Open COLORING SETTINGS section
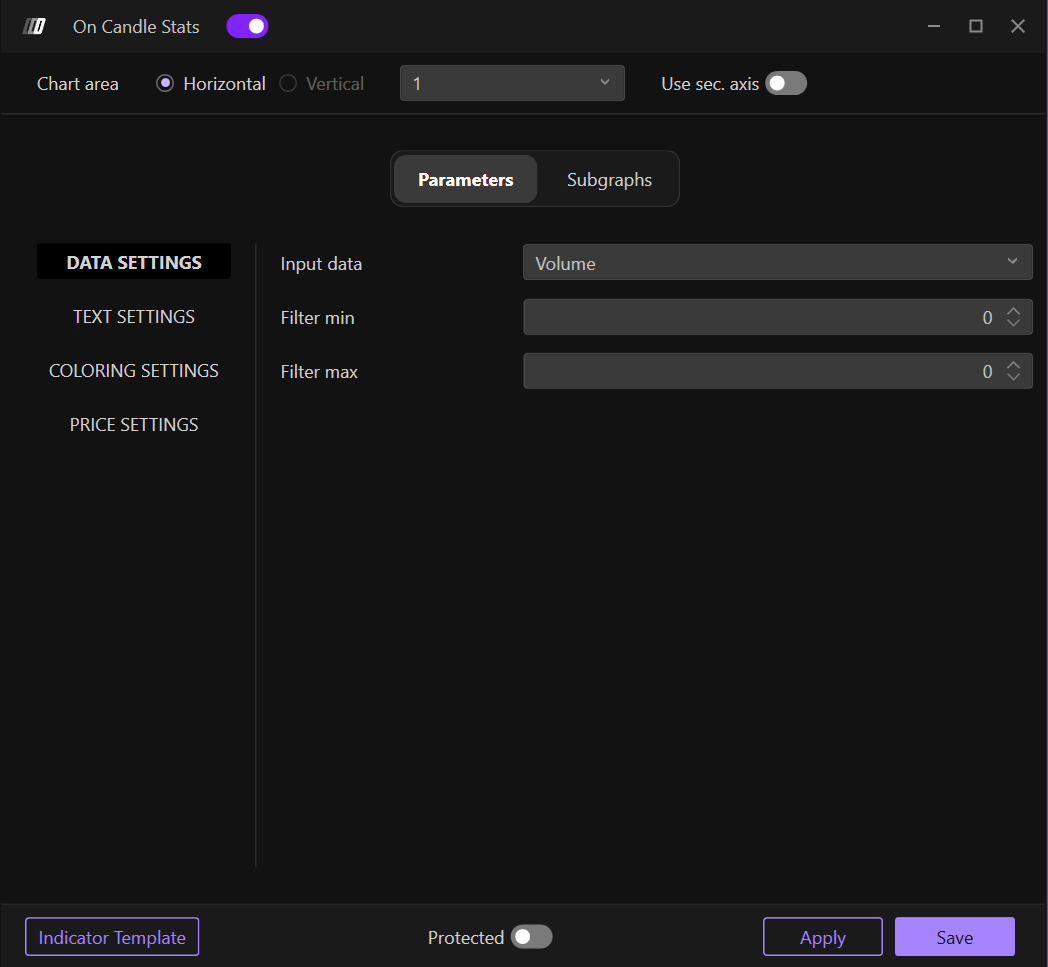This screenshot has height=967, width=1048. tap(134, 371)
